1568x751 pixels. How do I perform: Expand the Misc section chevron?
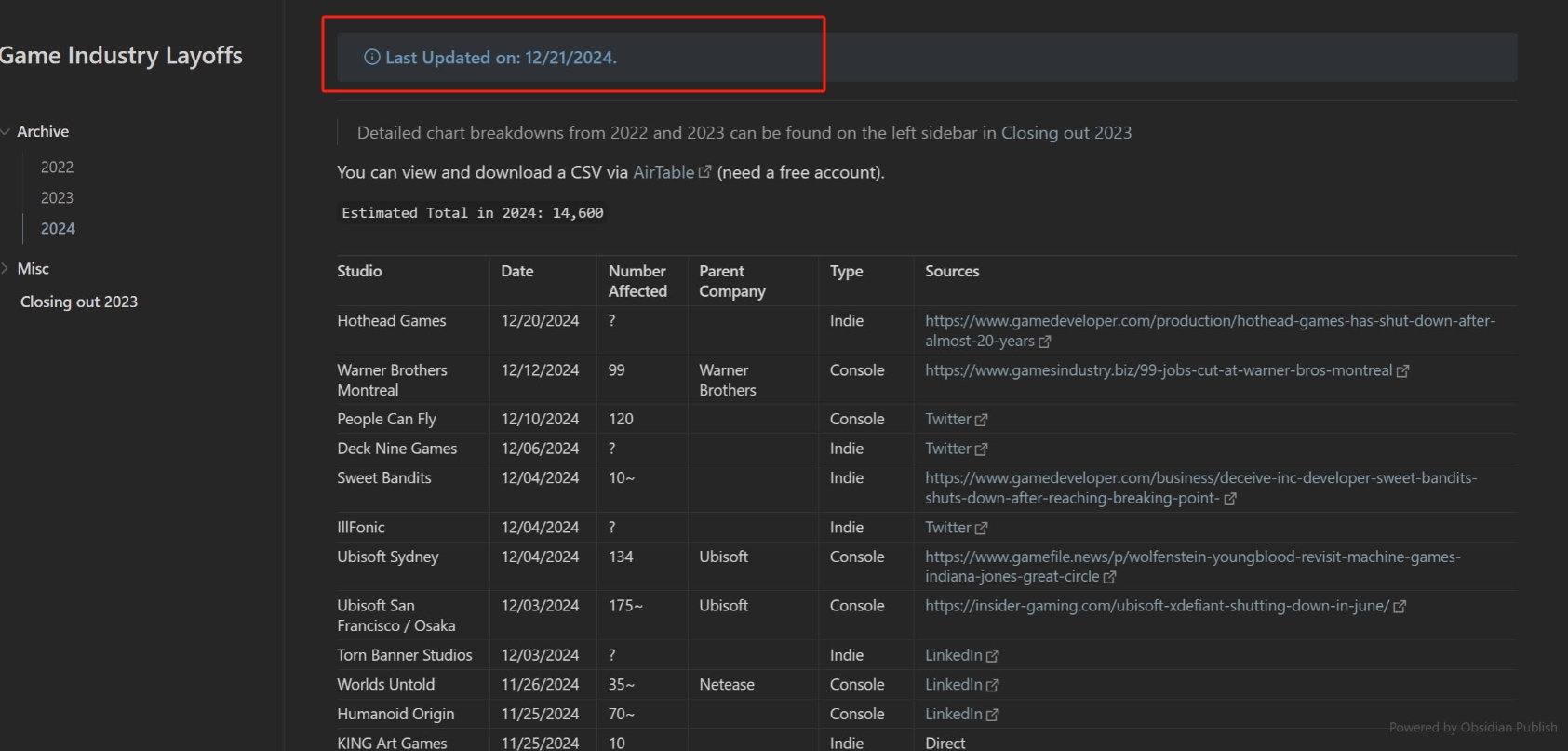pos(6,268)
